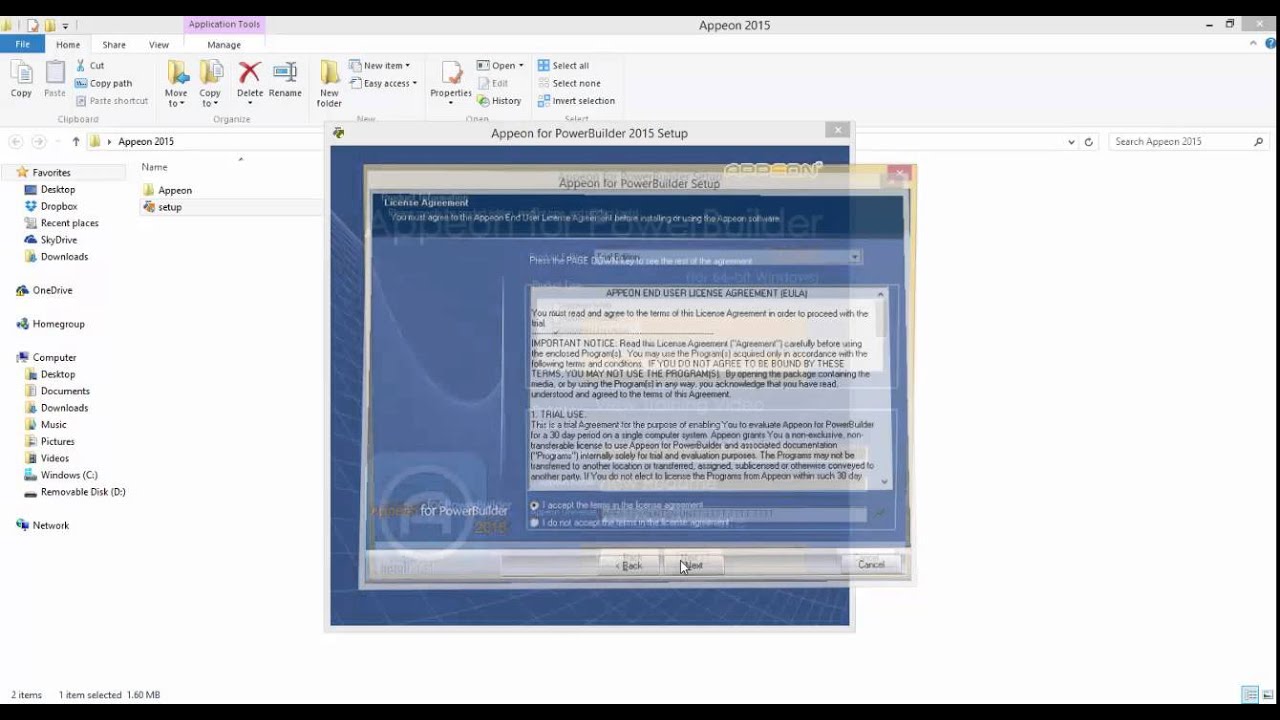The width and height of the screenshot is (1280, 720).
Task: Switch to the Manage ribbon tab
Action: pos(224,45)
